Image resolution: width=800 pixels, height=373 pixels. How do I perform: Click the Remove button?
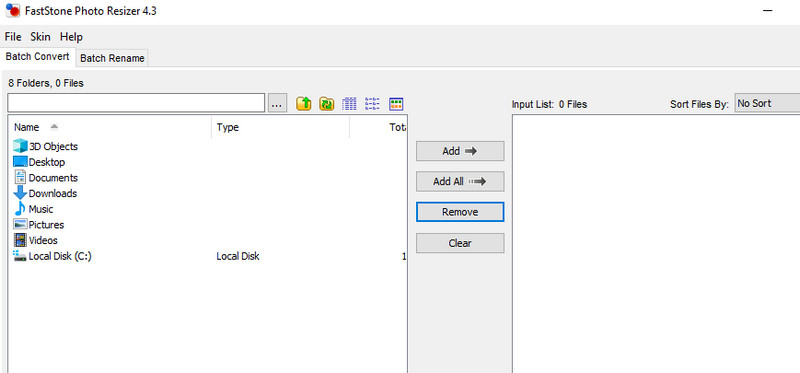(460, 212)
